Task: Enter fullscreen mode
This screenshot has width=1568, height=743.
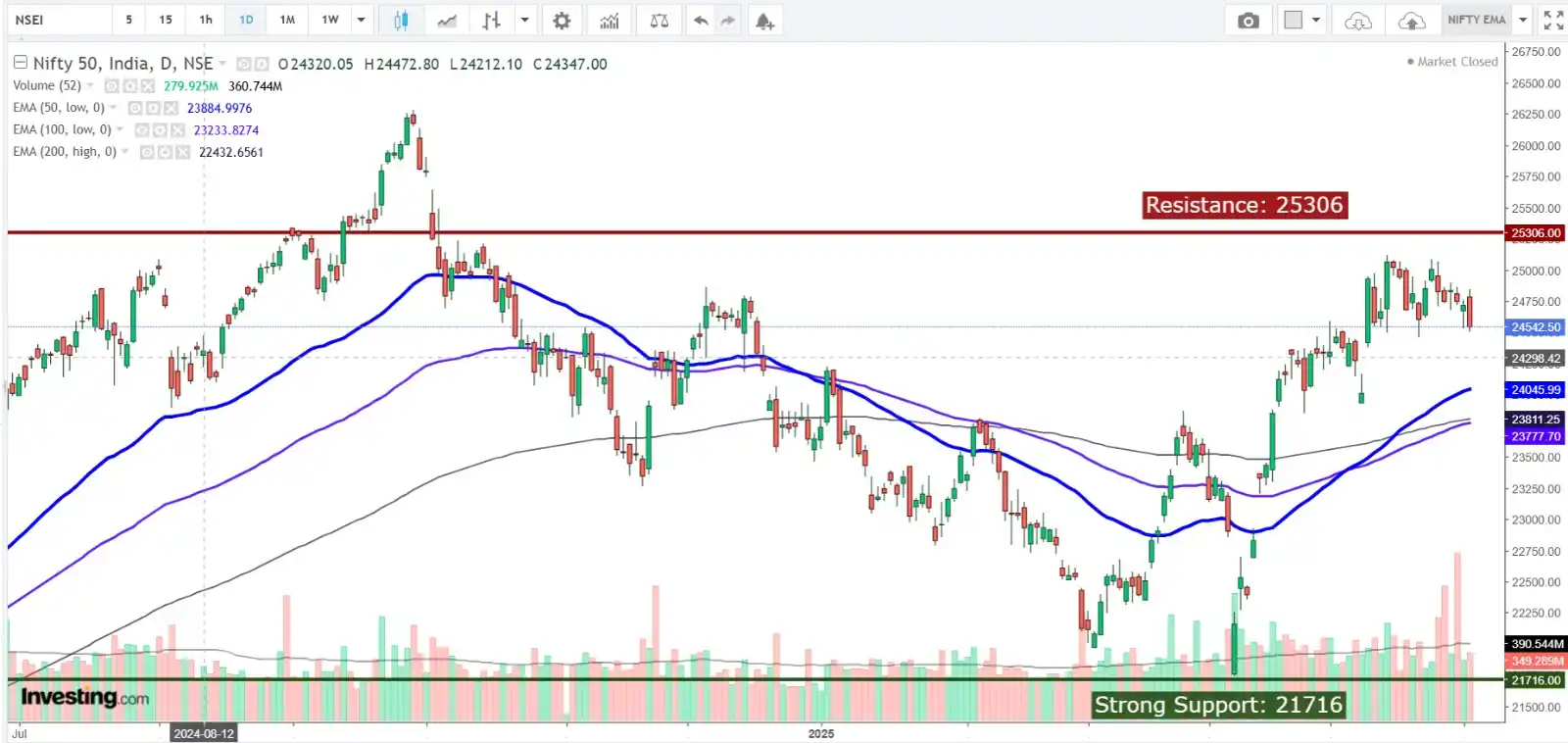Action: click(x=1553, y=20)
